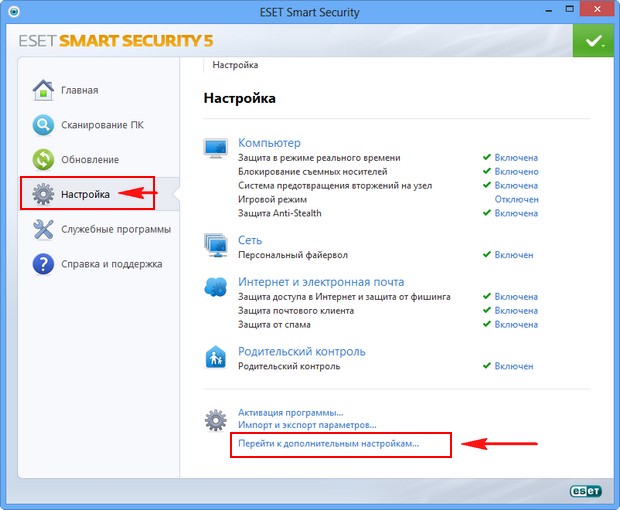Toggle Включена for phishing web protection
The width and height of the screenshot is (620, 510).
(x=516, y=297)
